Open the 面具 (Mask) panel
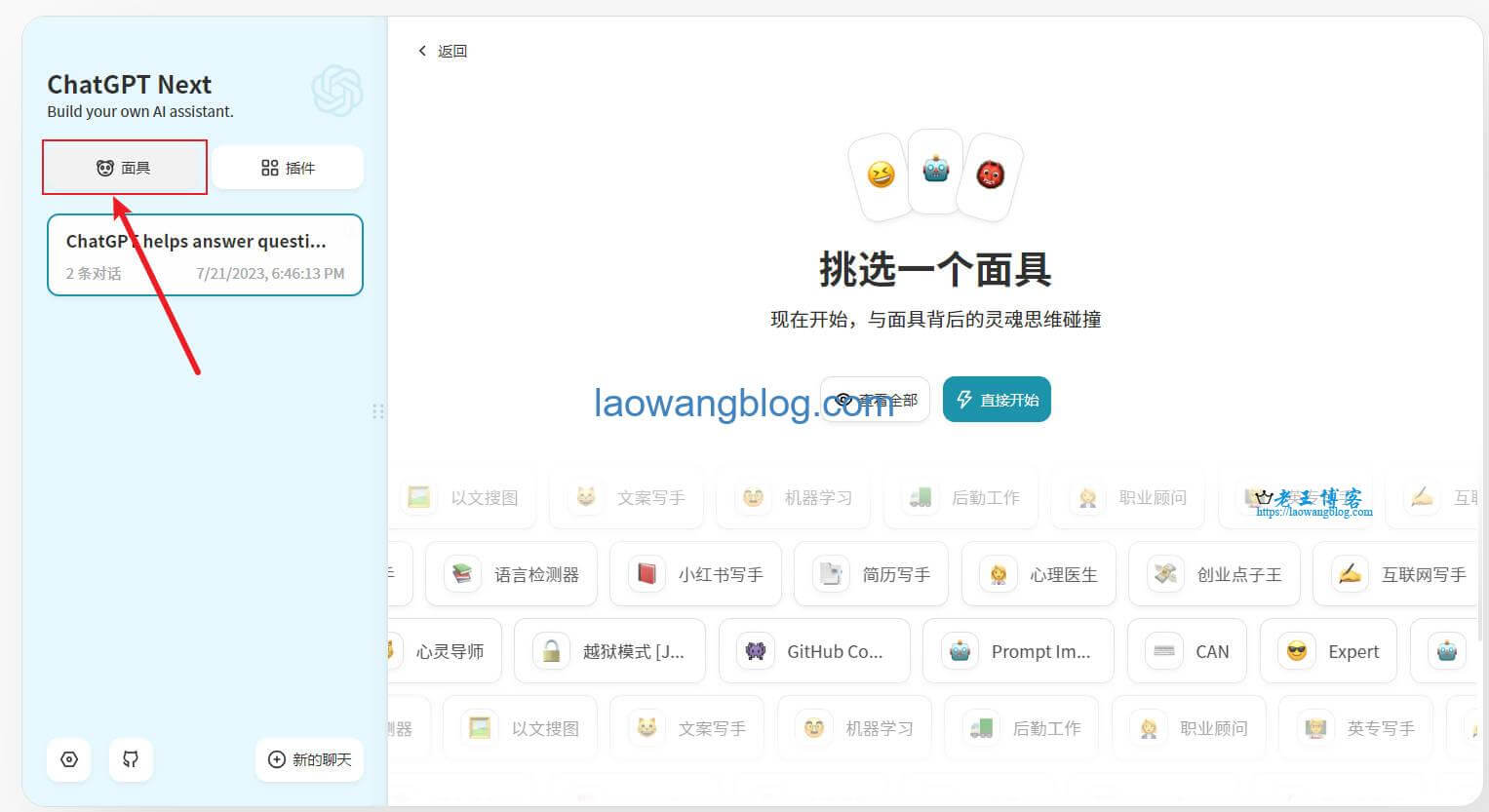 (x=124, y=168)
